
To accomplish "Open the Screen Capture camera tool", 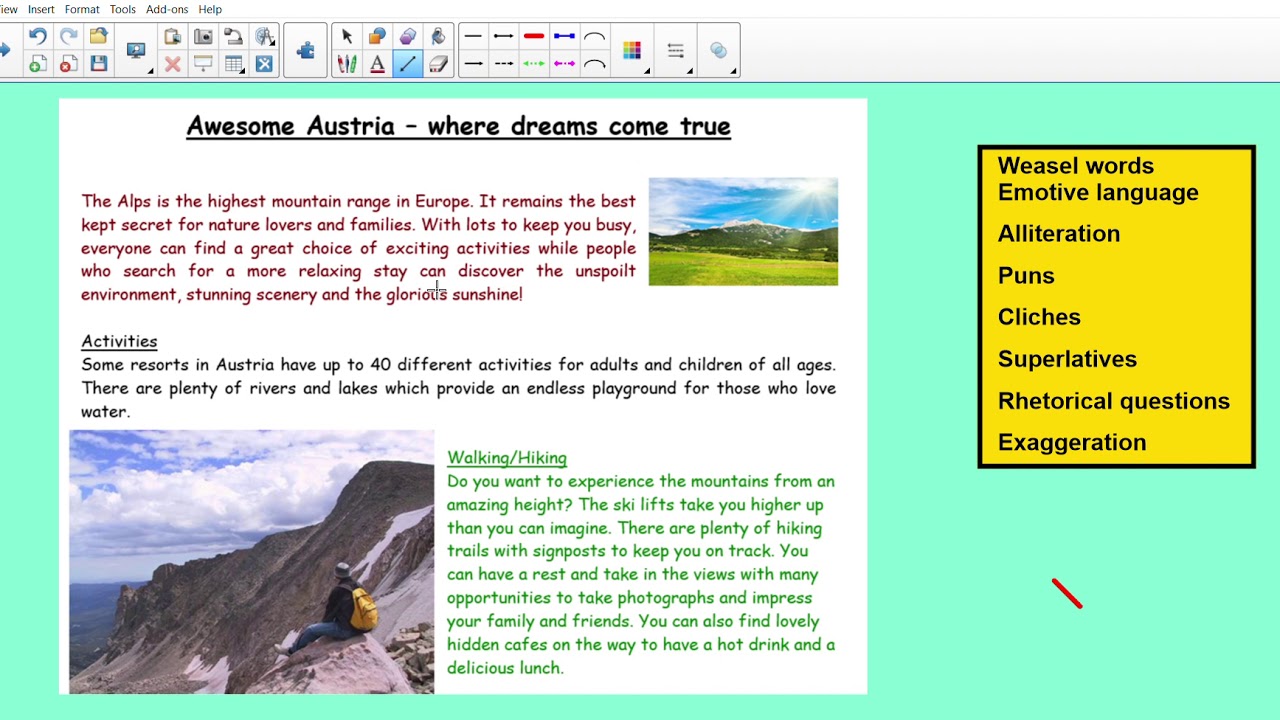I will pos(203,37).
